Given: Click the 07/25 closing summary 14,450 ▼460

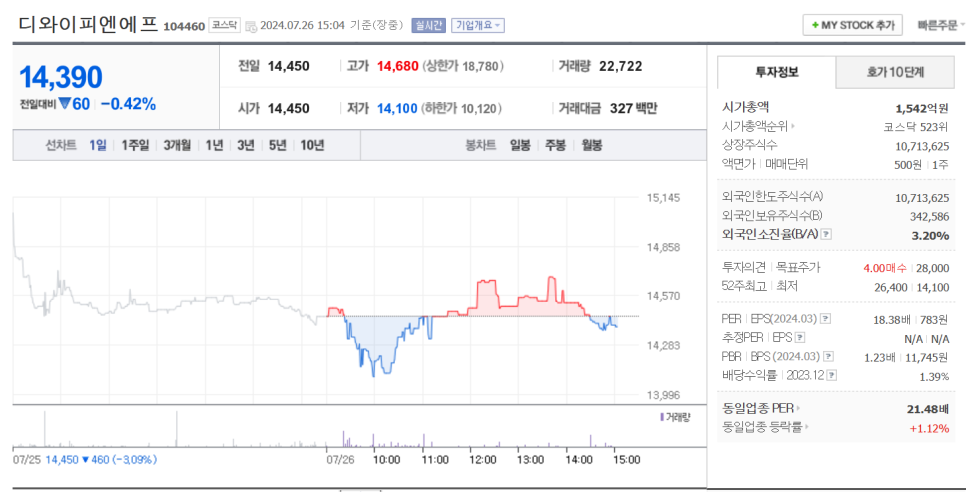Looking at the screenshot, I should point(78,459).
